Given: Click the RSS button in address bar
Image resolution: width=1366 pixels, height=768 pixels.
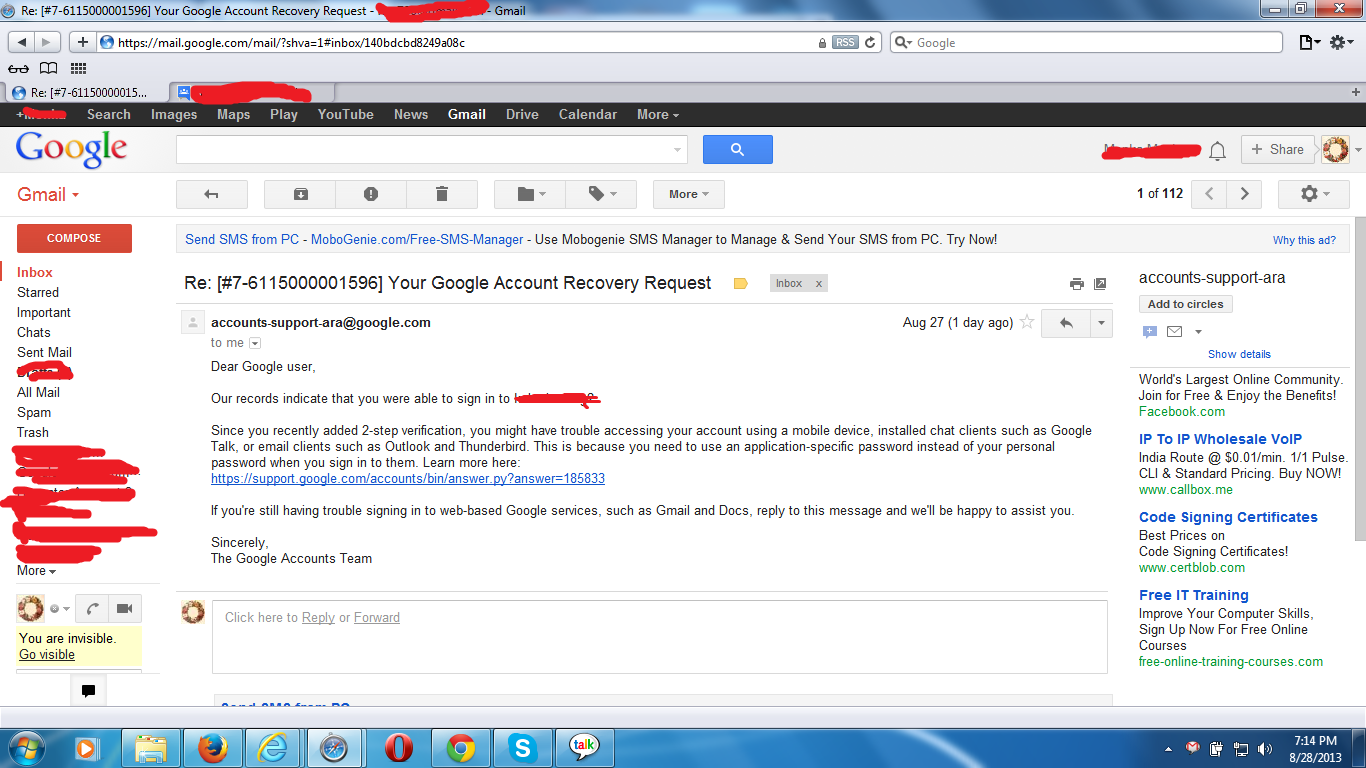Looking at the screenshot, I should (x=845, y=43).
